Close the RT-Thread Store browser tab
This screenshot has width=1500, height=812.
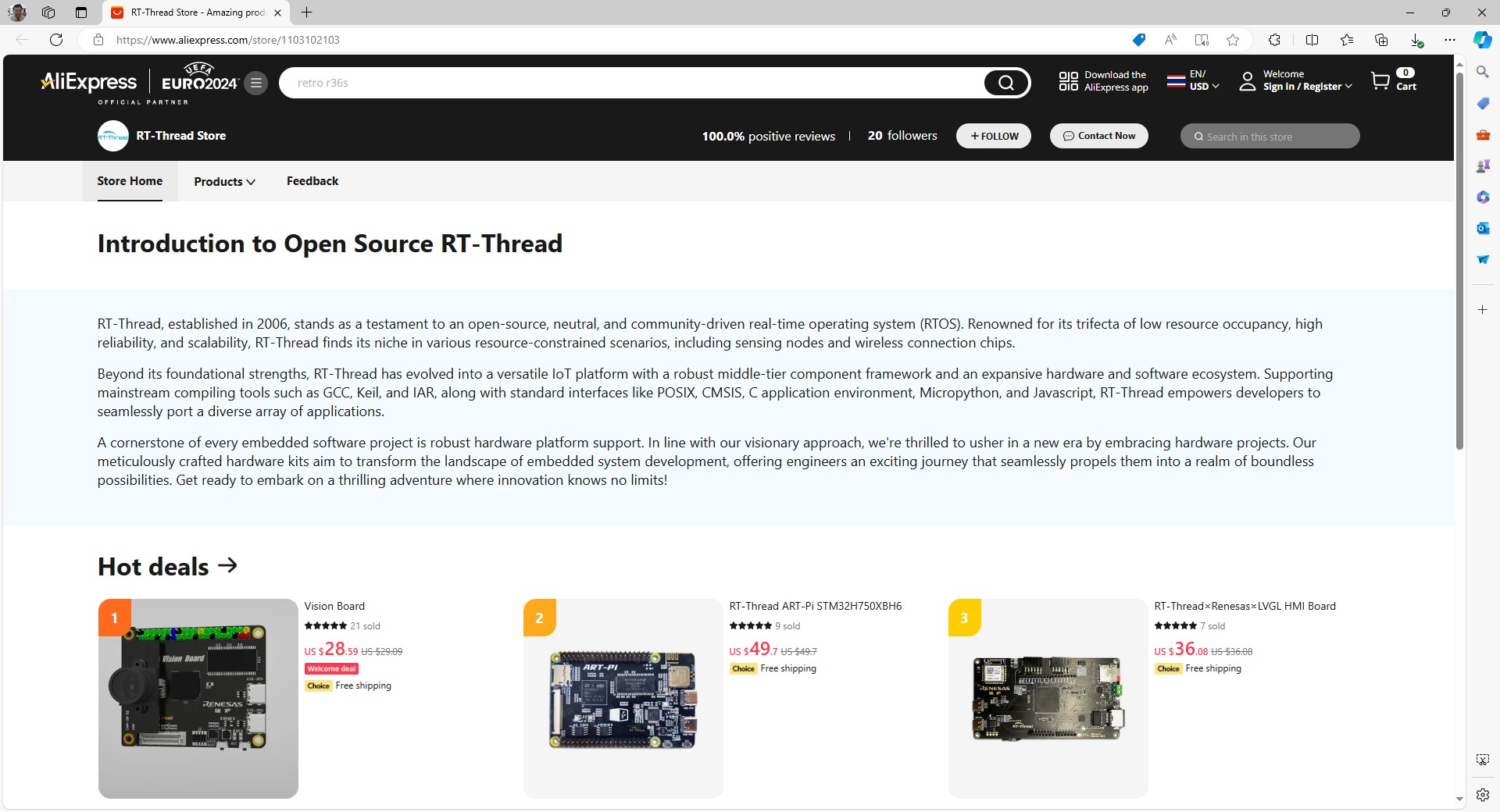[x=277, y=12]
